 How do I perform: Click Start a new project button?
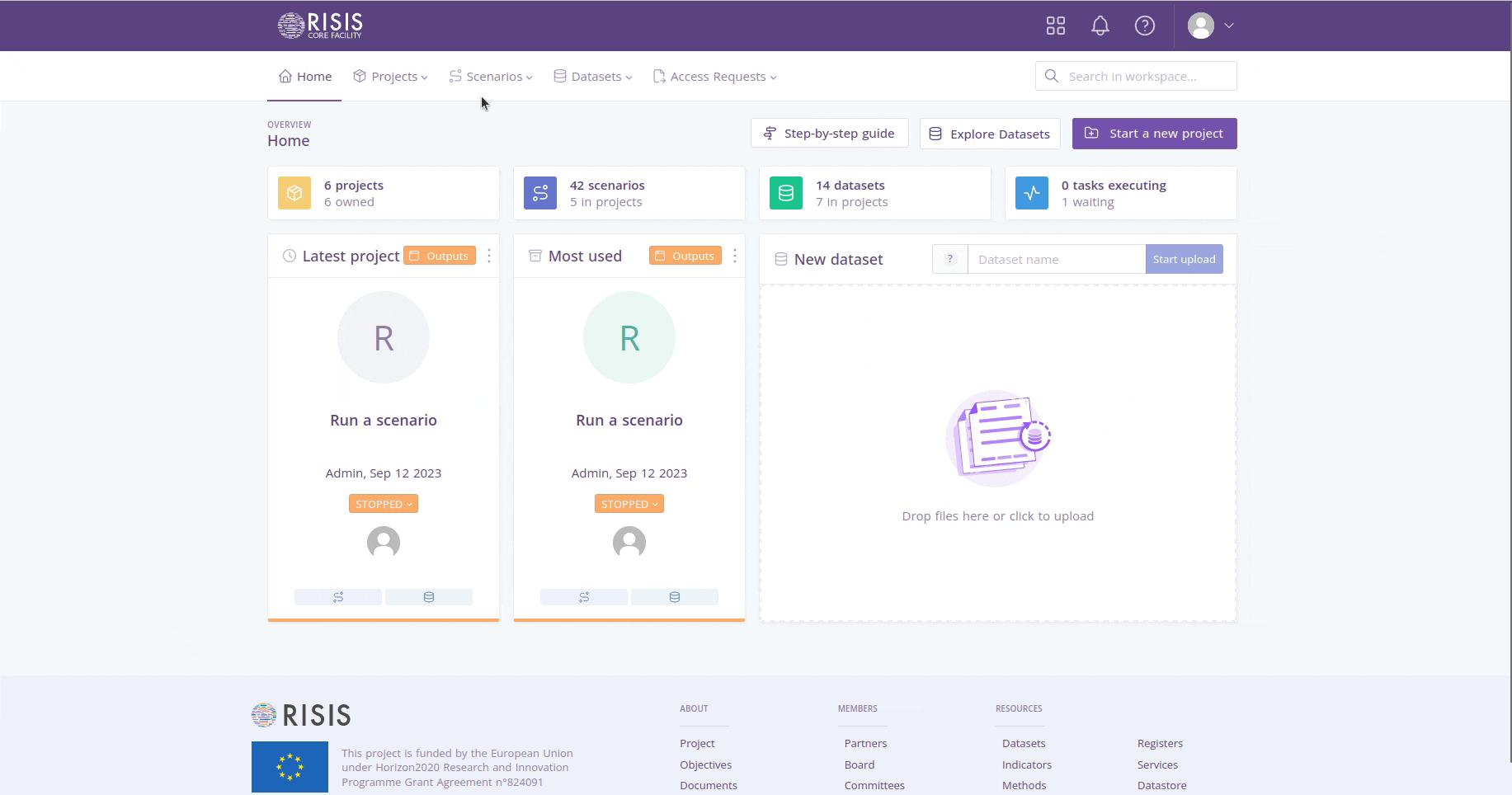point(1154,134)
